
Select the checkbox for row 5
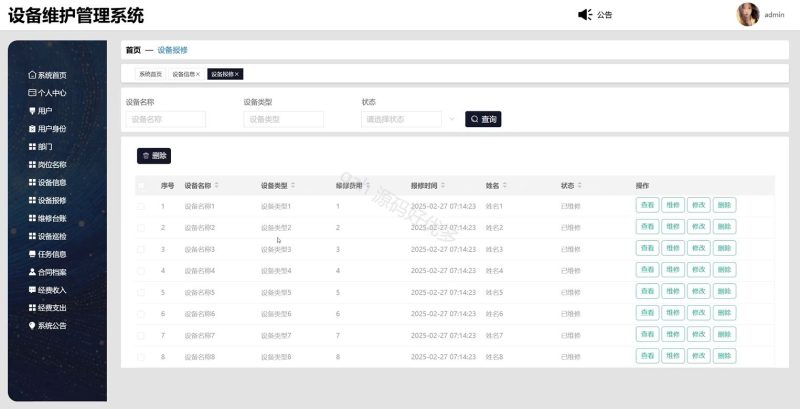141,292
